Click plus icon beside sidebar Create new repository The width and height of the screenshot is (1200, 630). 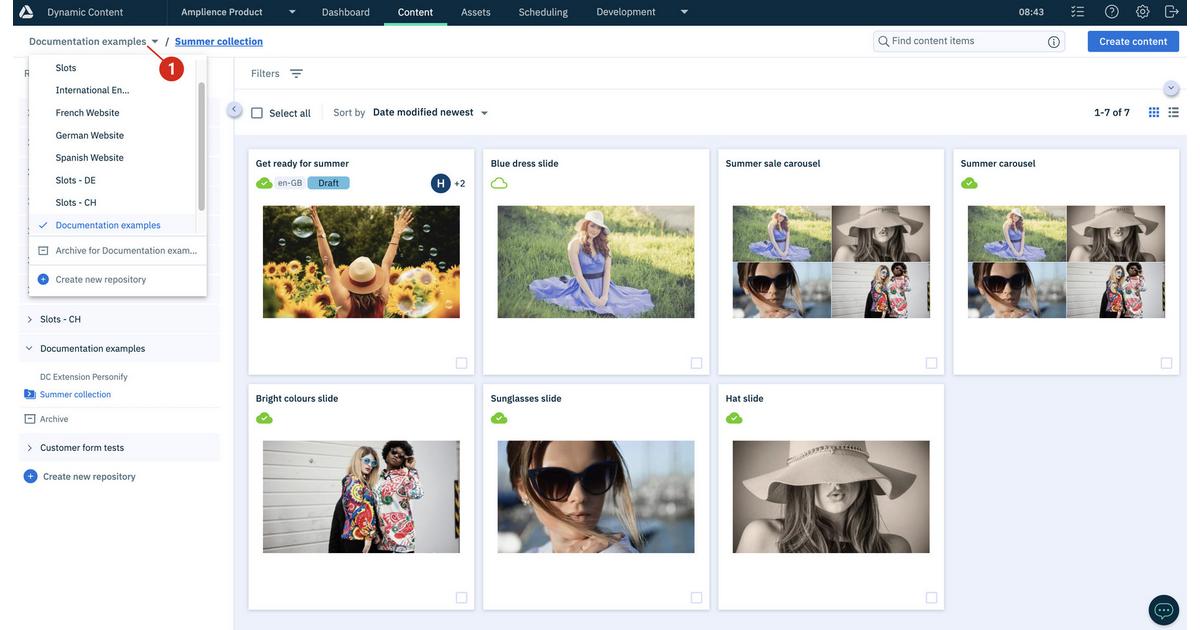[30, 477]
